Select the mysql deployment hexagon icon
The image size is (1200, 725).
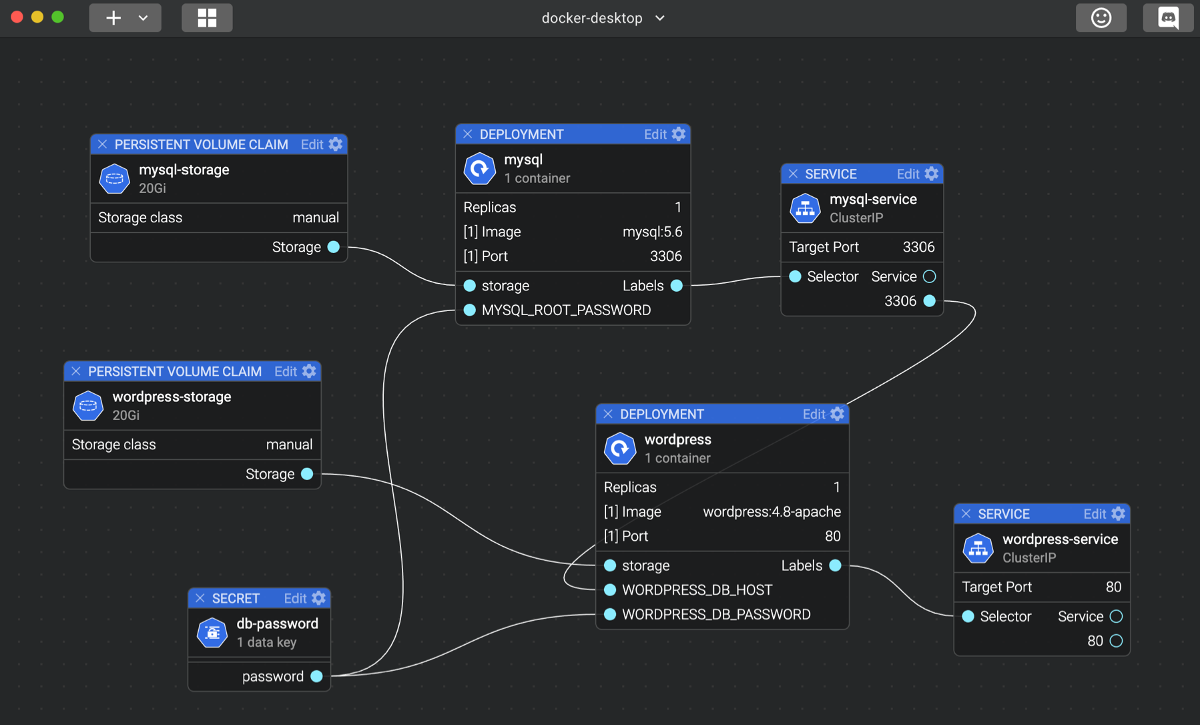[480, 169]
